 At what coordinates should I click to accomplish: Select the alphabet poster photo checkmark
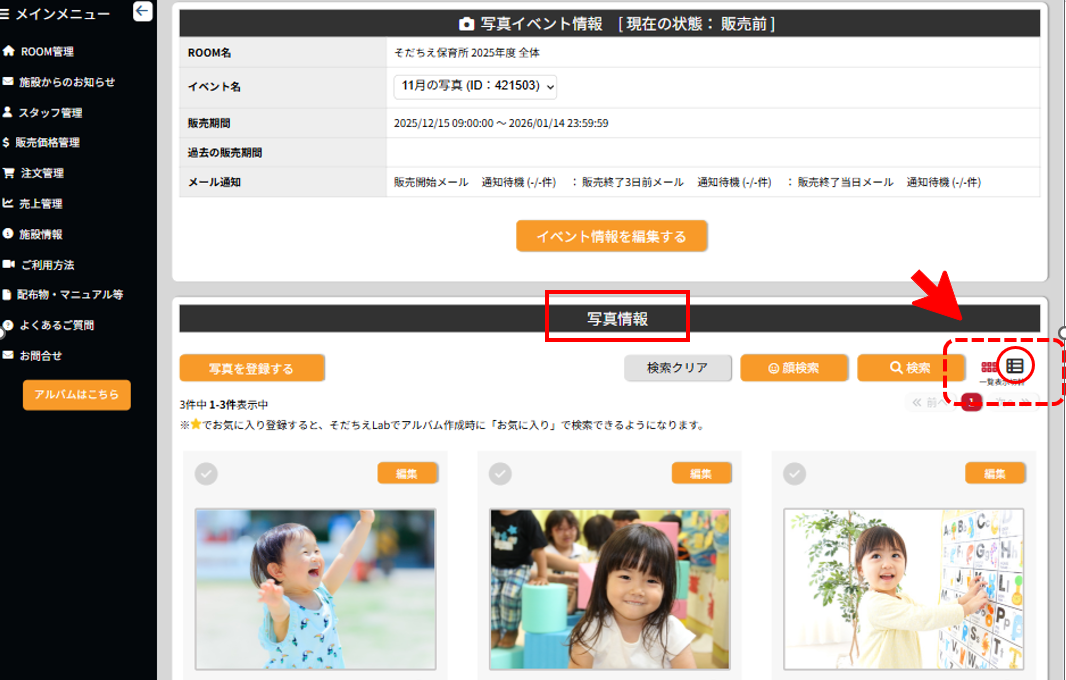pos(794,474)
